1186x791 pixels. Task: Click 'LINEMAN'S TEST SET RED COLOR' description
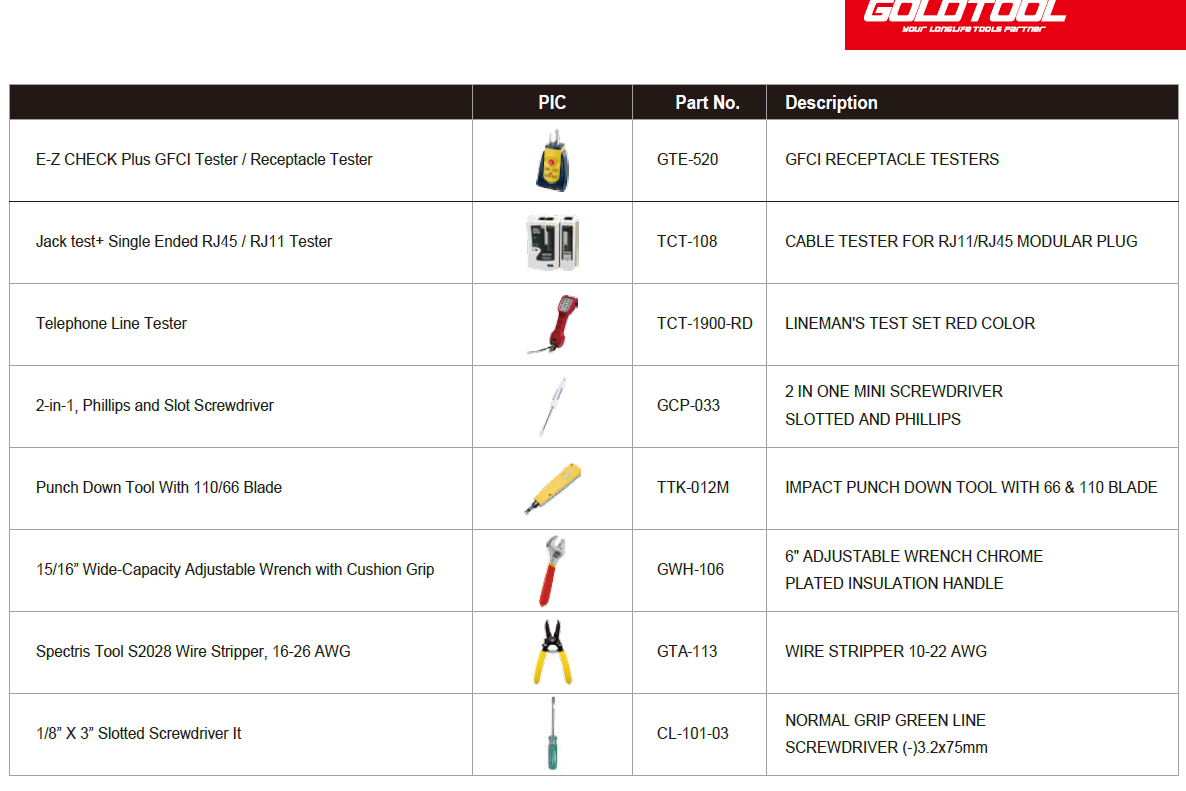(x=910, y=324)
